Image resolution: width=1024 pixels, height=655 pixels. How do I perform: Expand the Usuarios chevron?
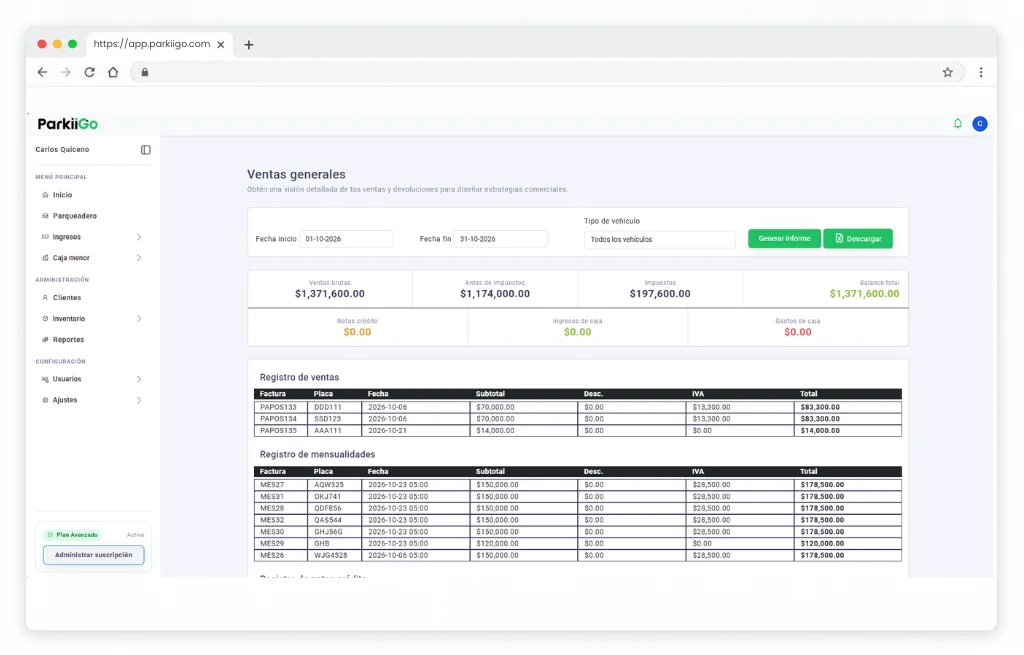coord(138,379)
